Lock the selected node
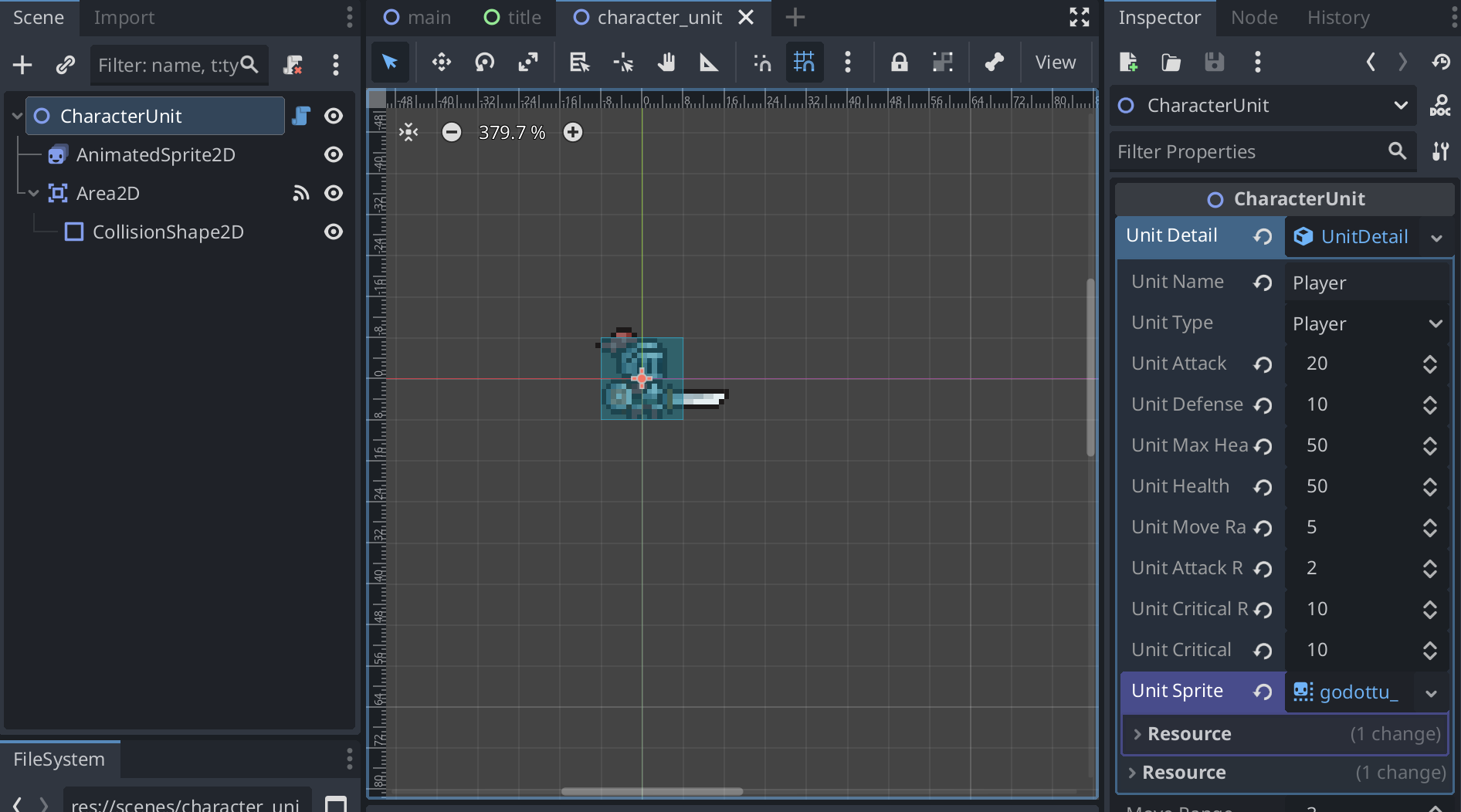This screenshot has width=1461, height=812. pos(899,63)
